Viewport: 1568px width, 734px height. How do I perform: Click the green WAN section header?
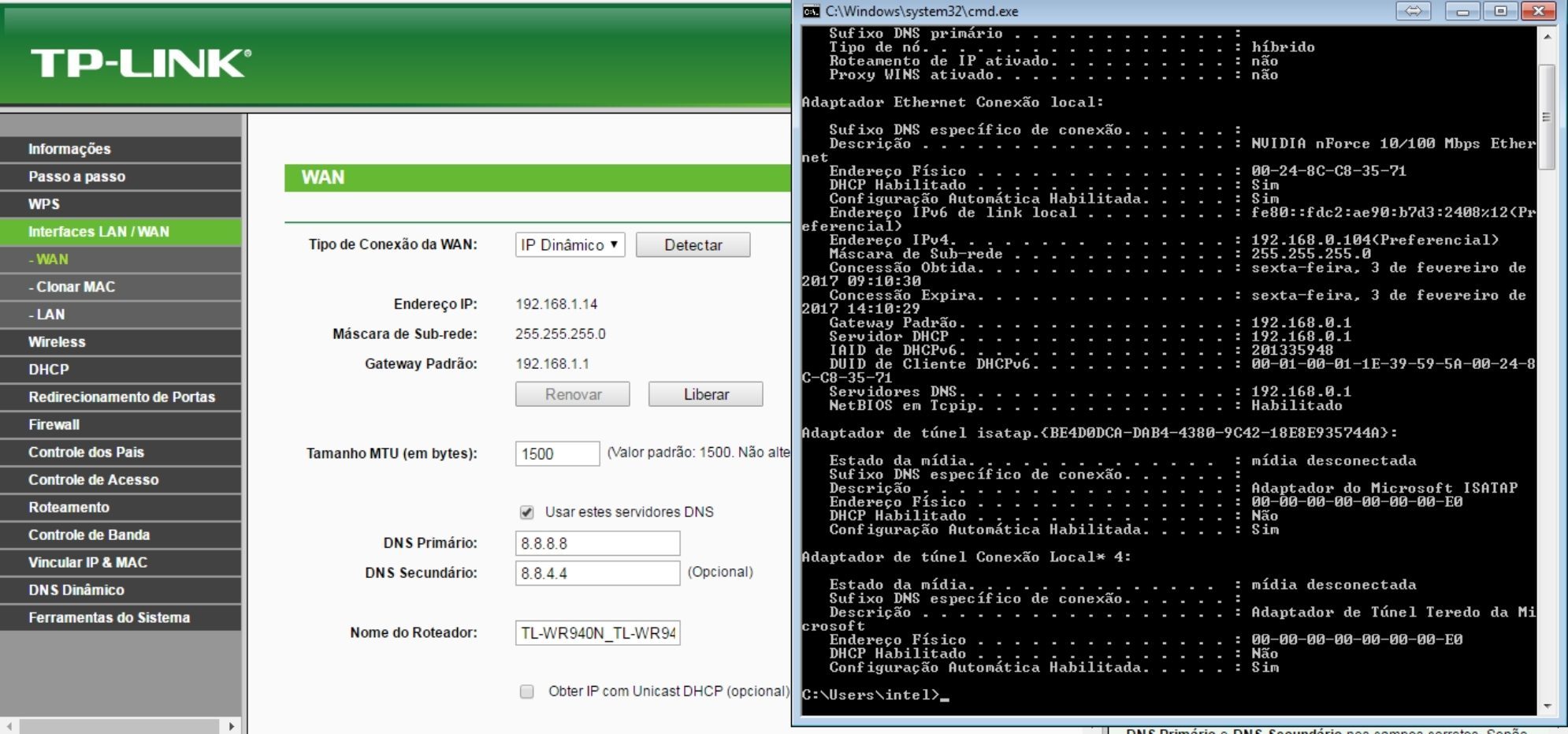coord(537,178)
